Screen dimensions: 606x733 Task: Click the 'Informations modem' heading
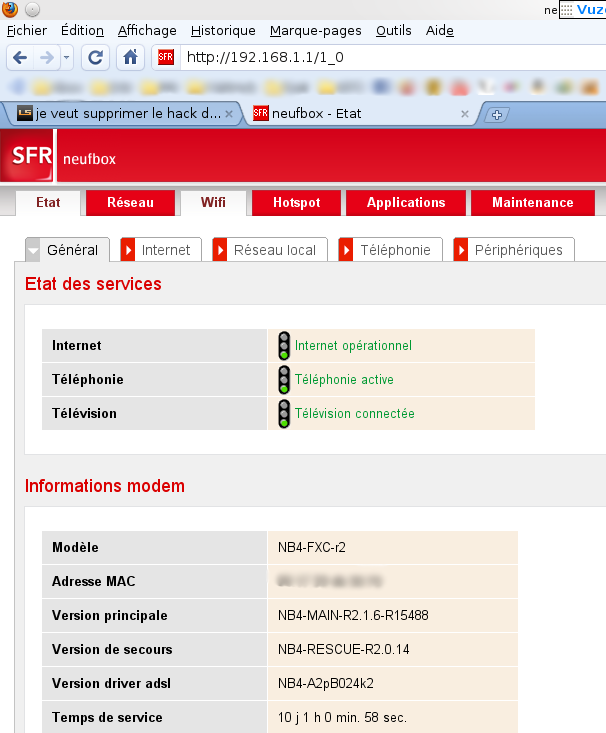pyautogui.click(x=105, y=486)
